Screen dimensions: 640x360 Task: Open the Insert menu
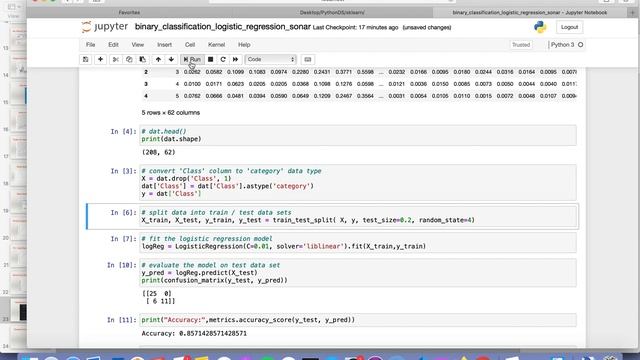pos(164,44)
